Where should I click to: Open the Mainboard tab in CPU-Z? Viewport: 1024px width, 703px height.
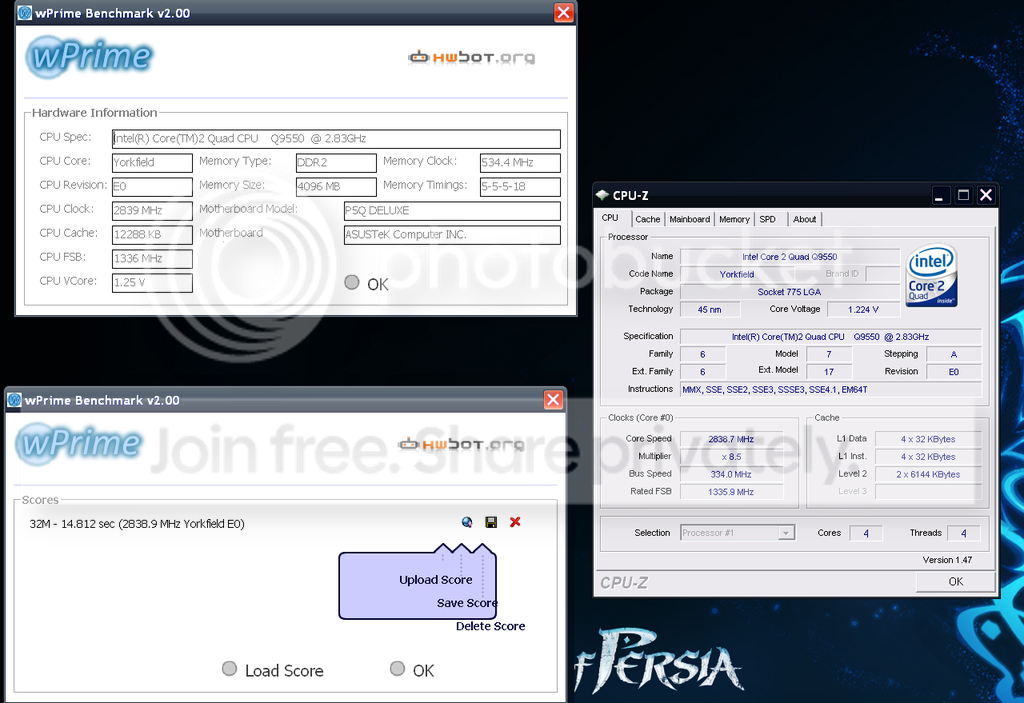click(x=690, y=220)
